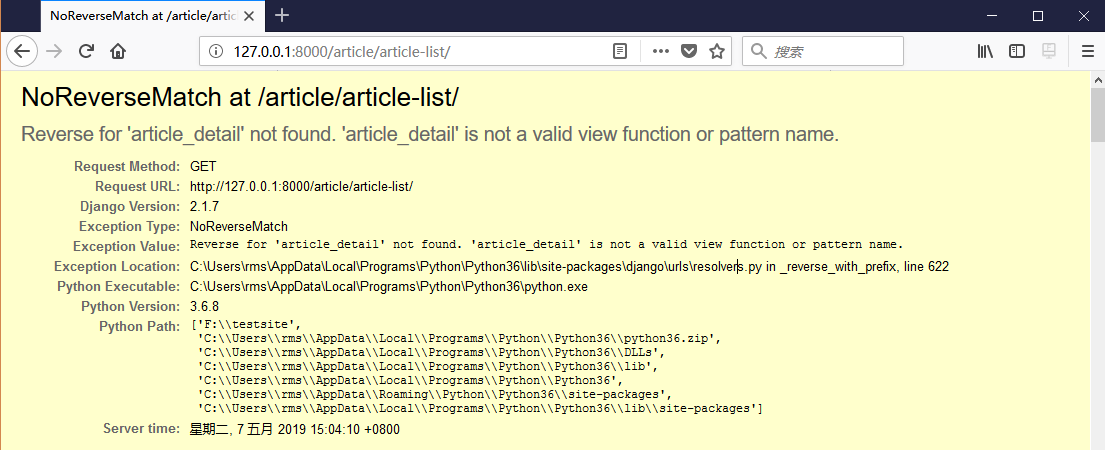This screenshot has height=450, width=1105.
Task: Maximize the Firefox window
Action: (1037, 15)
